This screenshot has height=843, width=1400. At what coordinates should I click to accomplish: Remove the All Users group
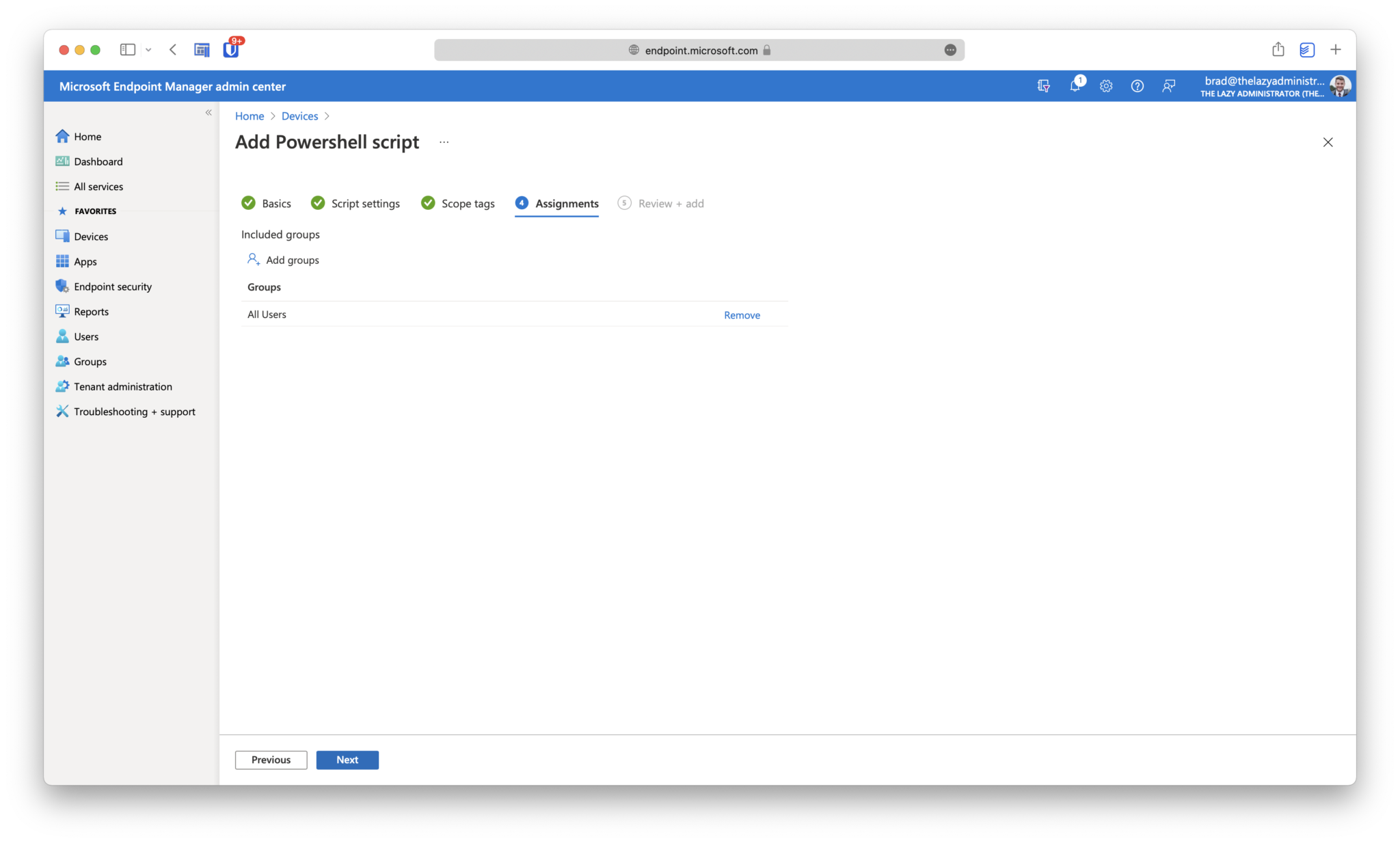click(x=742, y=315)
